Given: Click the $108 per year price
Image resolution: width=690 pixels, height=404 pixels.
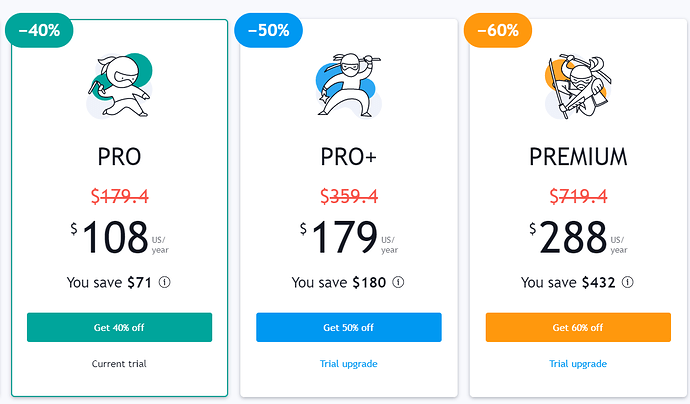Looking at the screenshot, I should pyautogui.click(x=119, y=238).
